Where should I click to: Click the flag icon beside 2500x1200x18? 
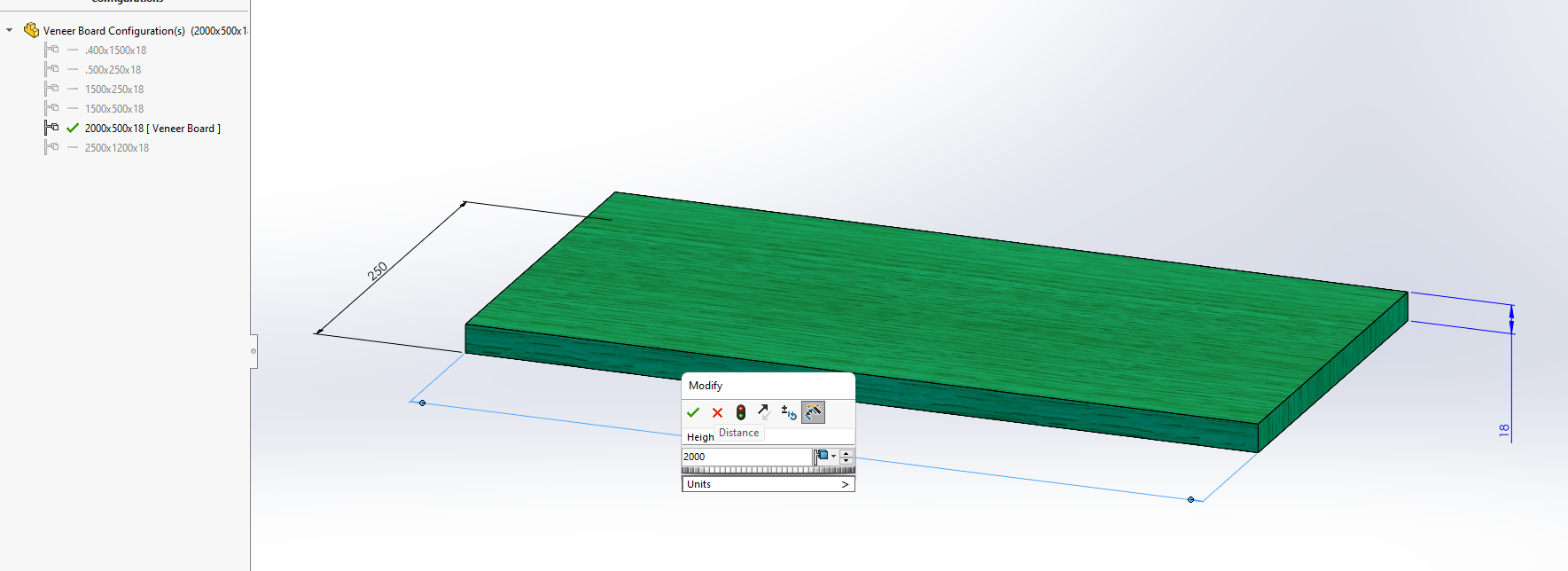(51, 147)
